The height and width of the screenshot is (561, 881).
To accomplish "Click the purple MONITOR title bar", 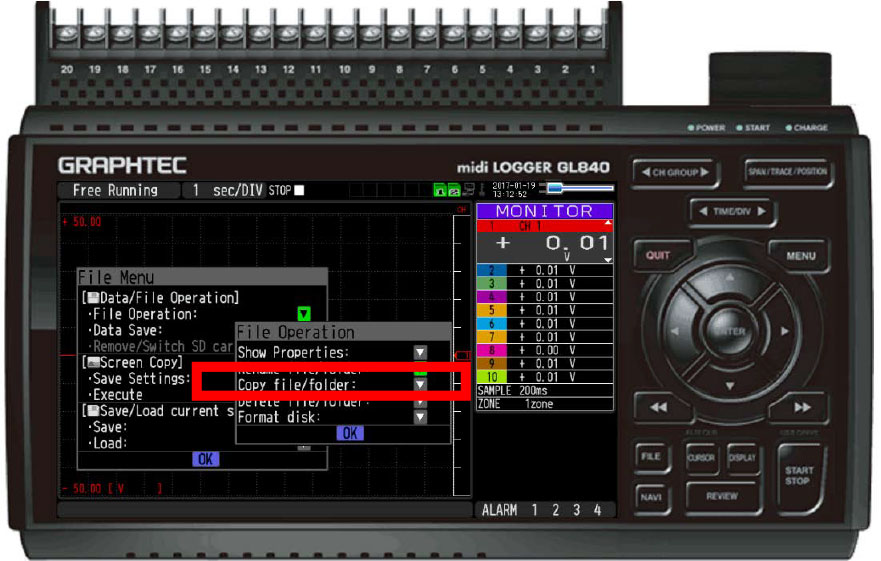I will pos(544,211).
